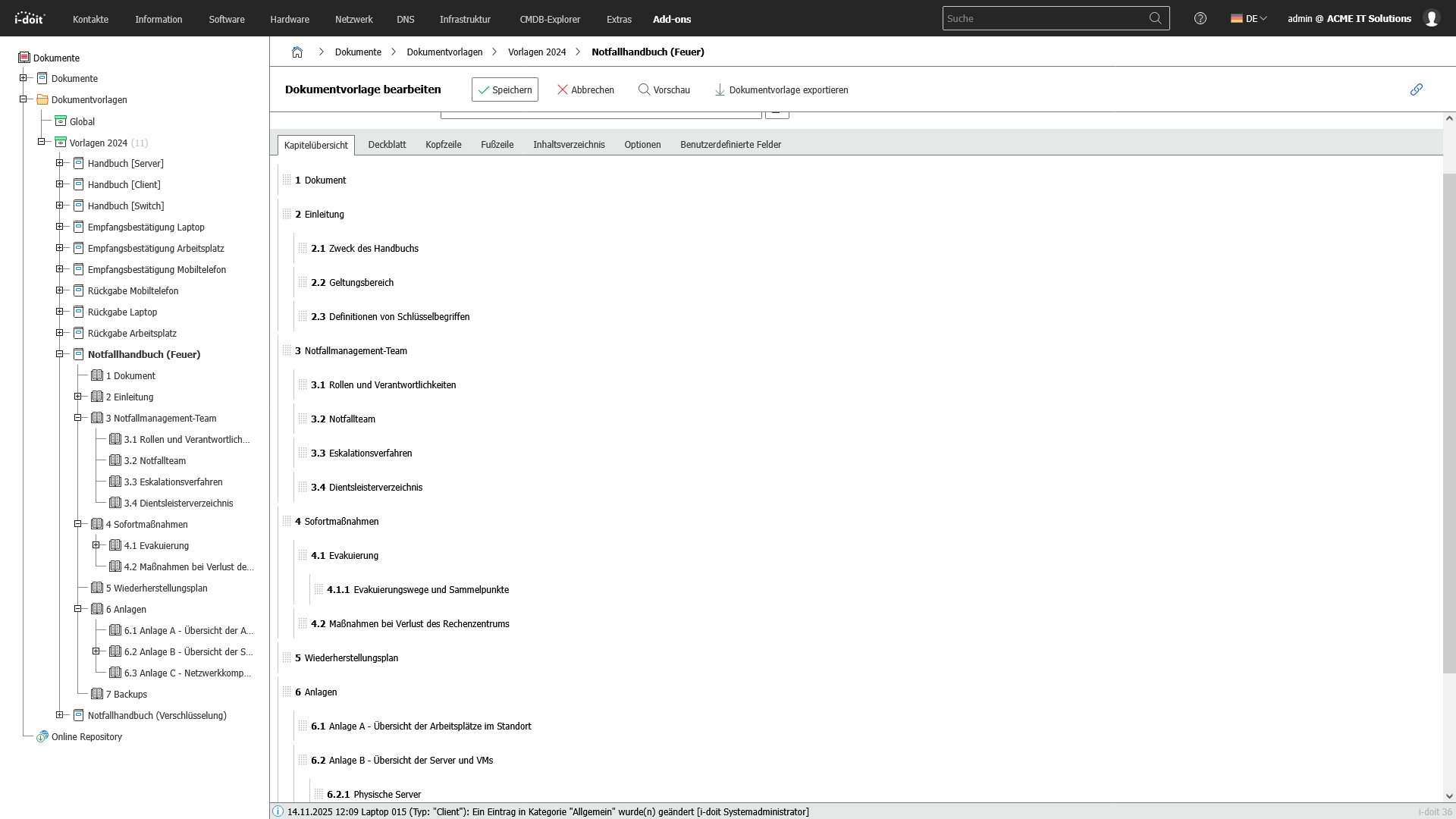Click drag handle of chapter 5 Wiederherstellungsplan
This screenshot has height=819, width=1456.
coord(287,657)
